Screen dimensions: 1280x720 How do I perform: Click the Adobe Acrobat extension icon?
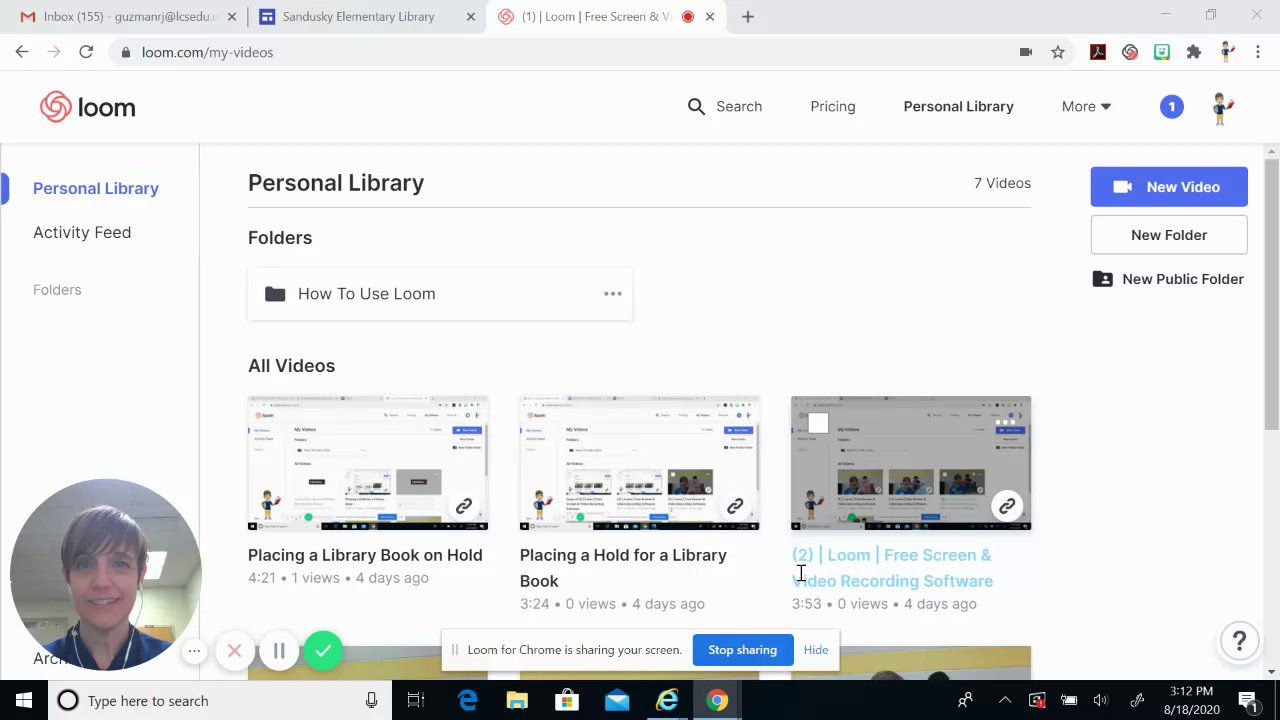1098,52
